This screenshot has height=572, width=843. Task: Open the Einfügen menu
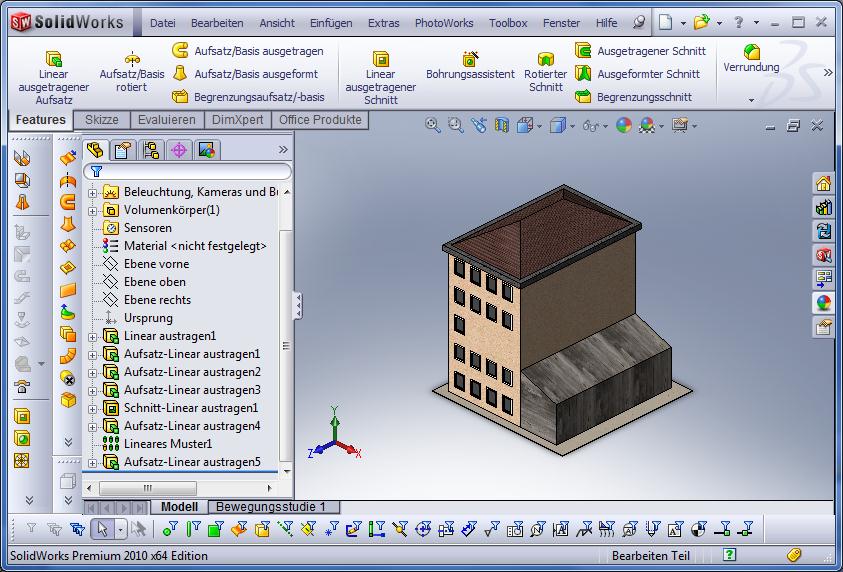tap(330, 23)
